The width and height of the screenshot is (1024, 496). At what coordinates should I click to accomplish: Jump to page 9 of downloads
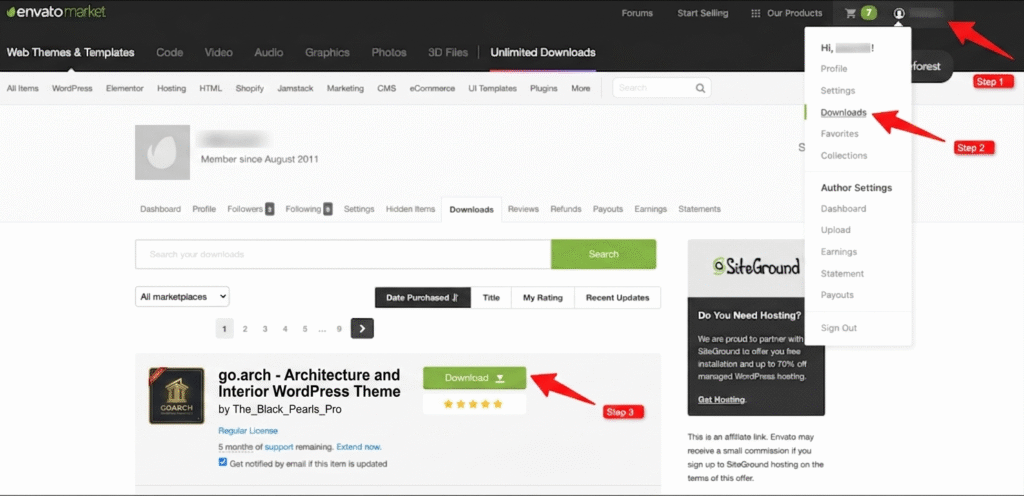339,329
